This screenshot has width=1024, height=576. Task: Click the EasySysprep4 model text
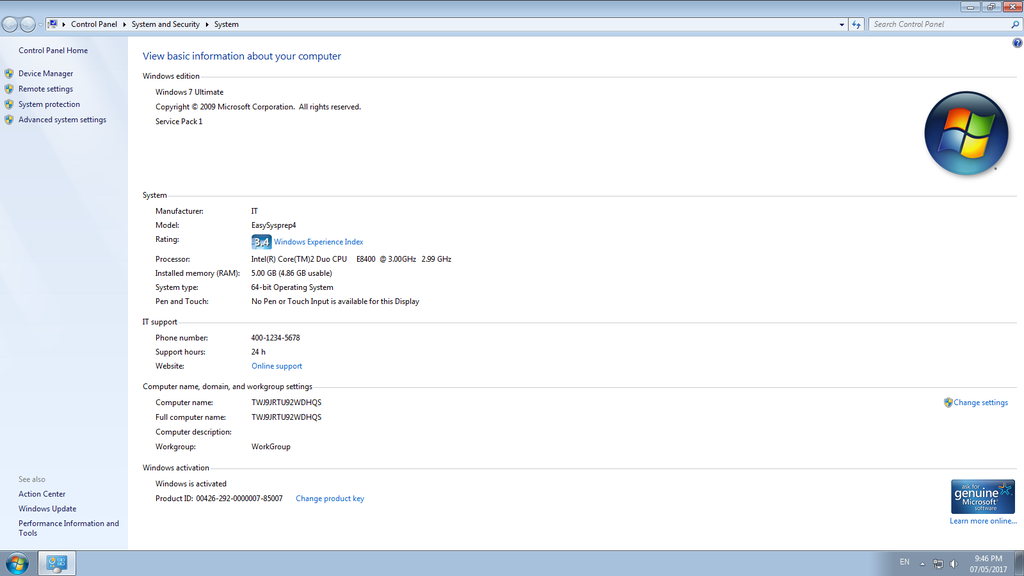(x=274, y=225)
